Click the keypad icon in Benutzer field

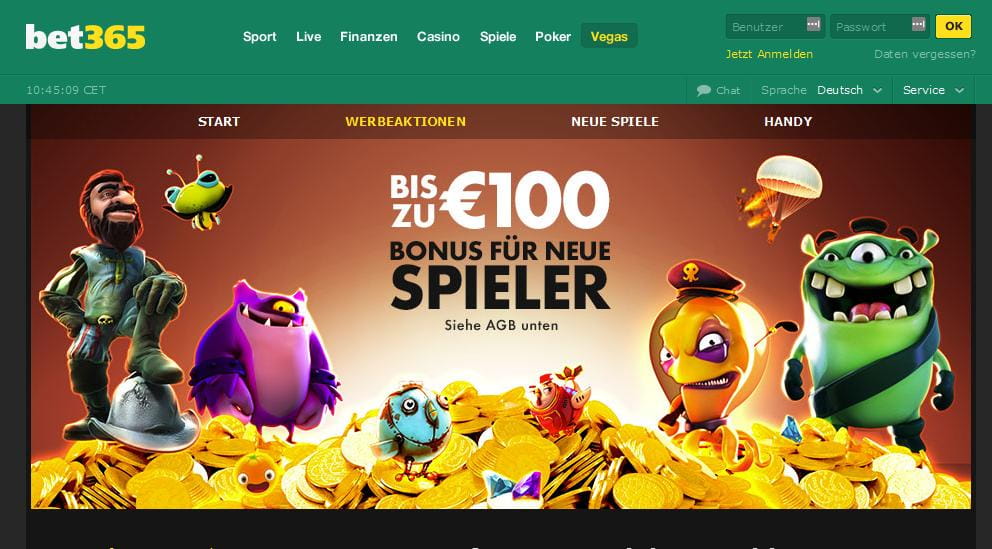(x=814, y=25)
